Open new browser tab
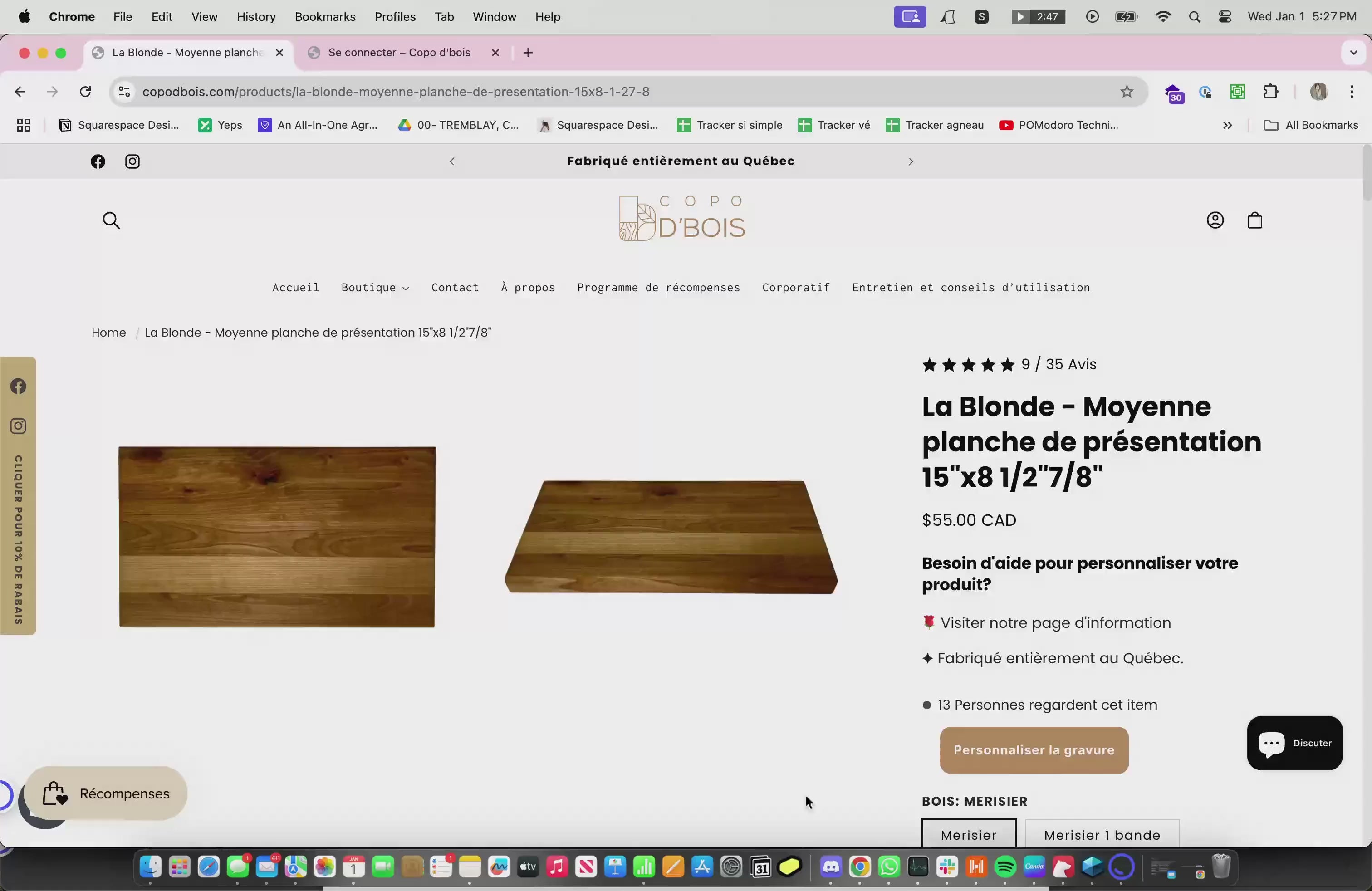This screenshot has width=1372, height=891. (x=528, y=53)
